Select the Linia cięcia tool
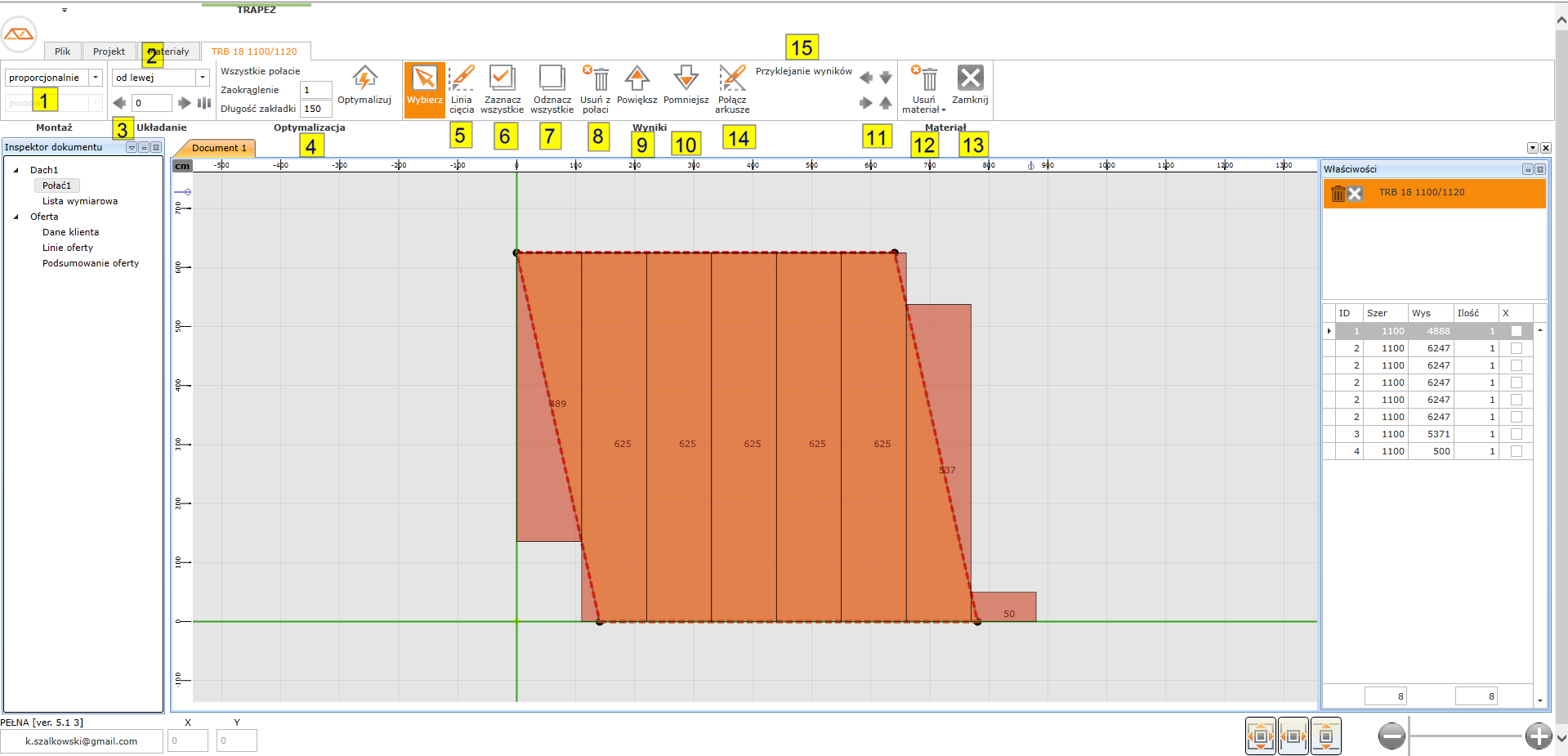This screenshot has width=1568, height=756. pyautogui.click(x=462, y=79)
